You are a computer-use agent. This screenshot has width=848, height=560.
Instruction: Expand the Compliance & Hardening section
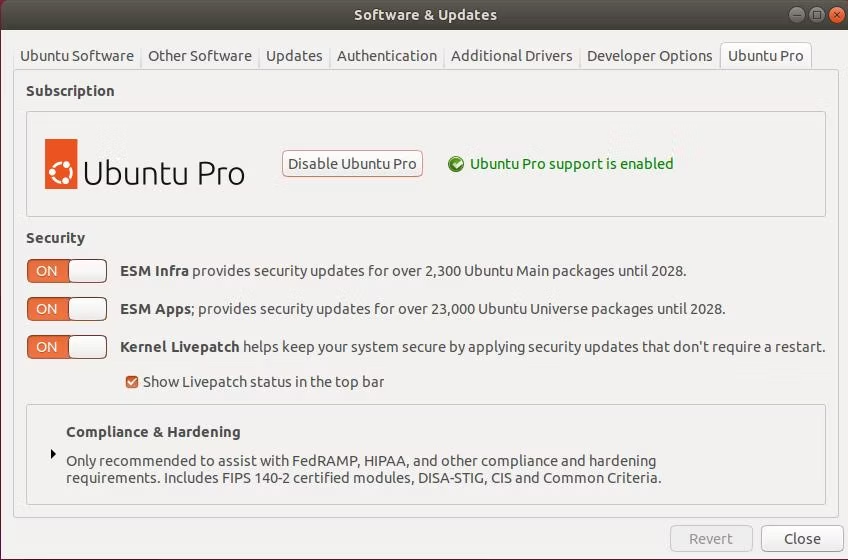(53, 453)
